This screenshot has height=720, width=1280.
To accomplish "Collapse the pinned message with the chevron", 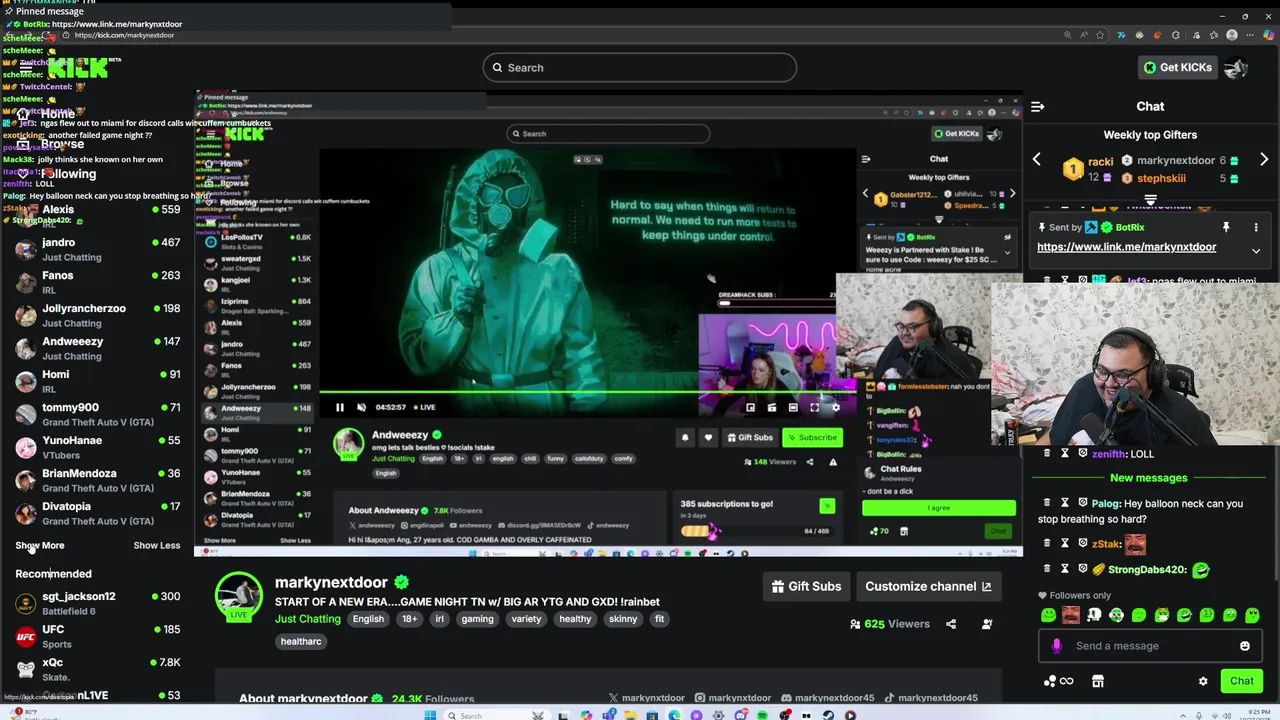I will 1256,251.
